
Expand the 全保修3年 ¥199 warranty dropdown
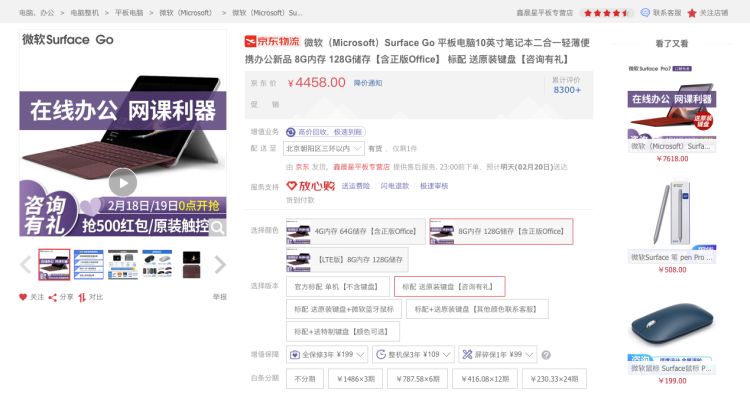click(x=327, y=355)
